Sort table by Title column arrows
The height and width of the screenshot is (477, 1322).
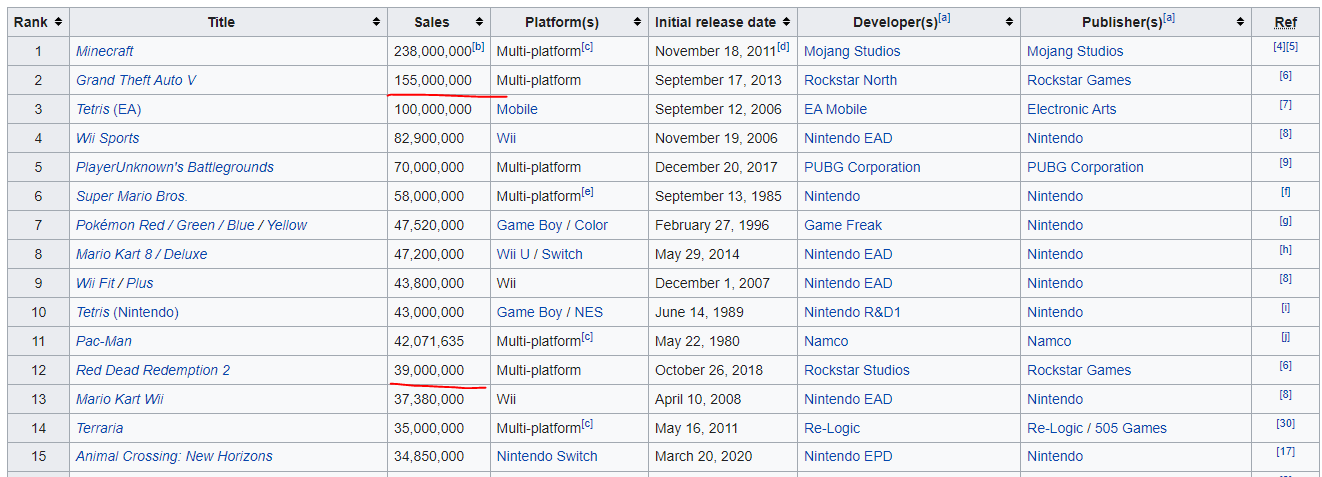click(376, 22)
